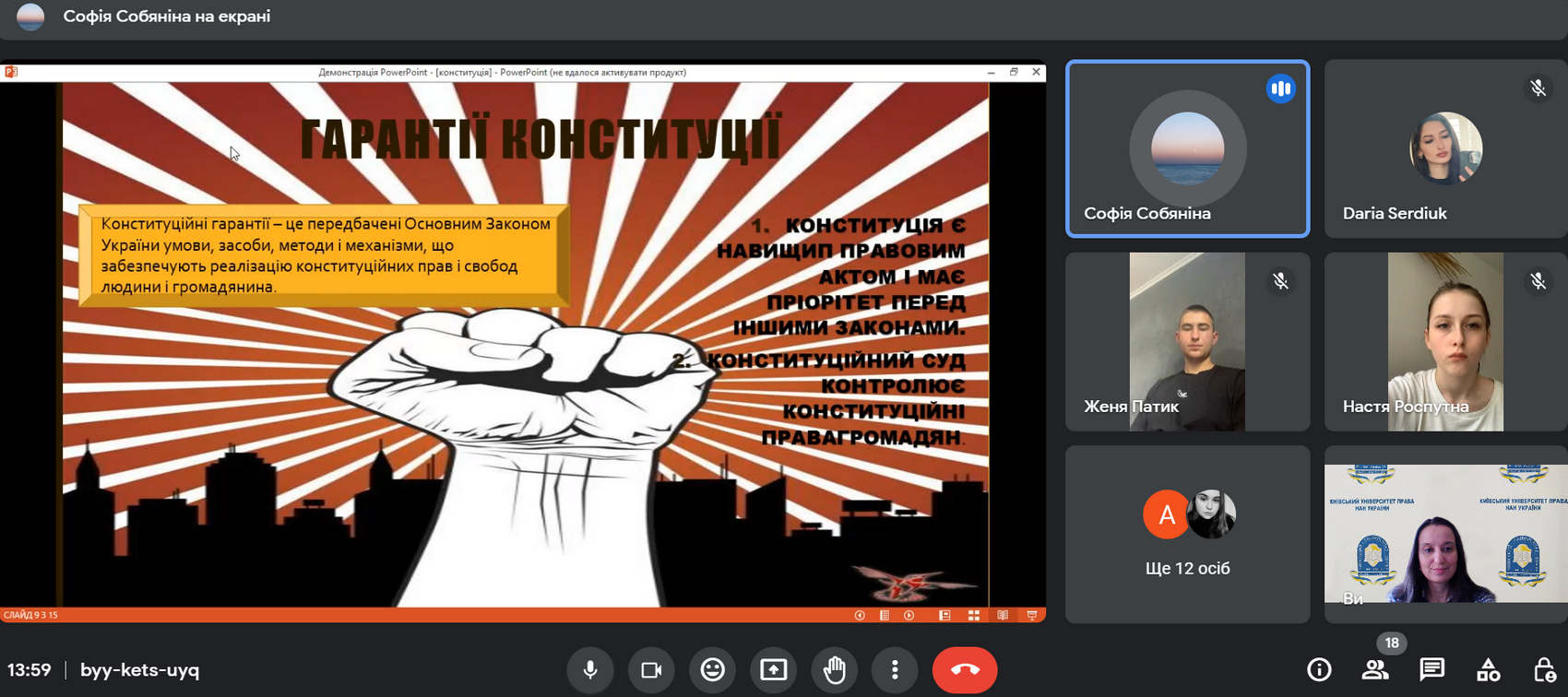This screenshot has height=697, width=1568.
Task: Leave the call with red hang-up button
Action: pos(964,670)
